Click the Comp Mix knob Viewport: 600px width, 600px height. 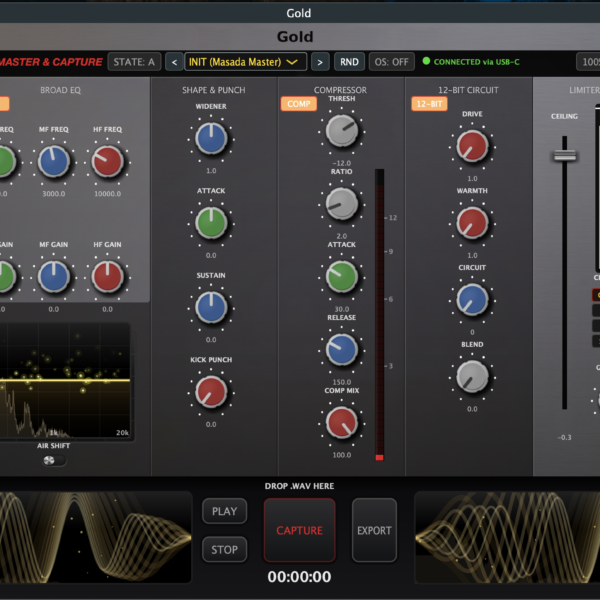341,422
